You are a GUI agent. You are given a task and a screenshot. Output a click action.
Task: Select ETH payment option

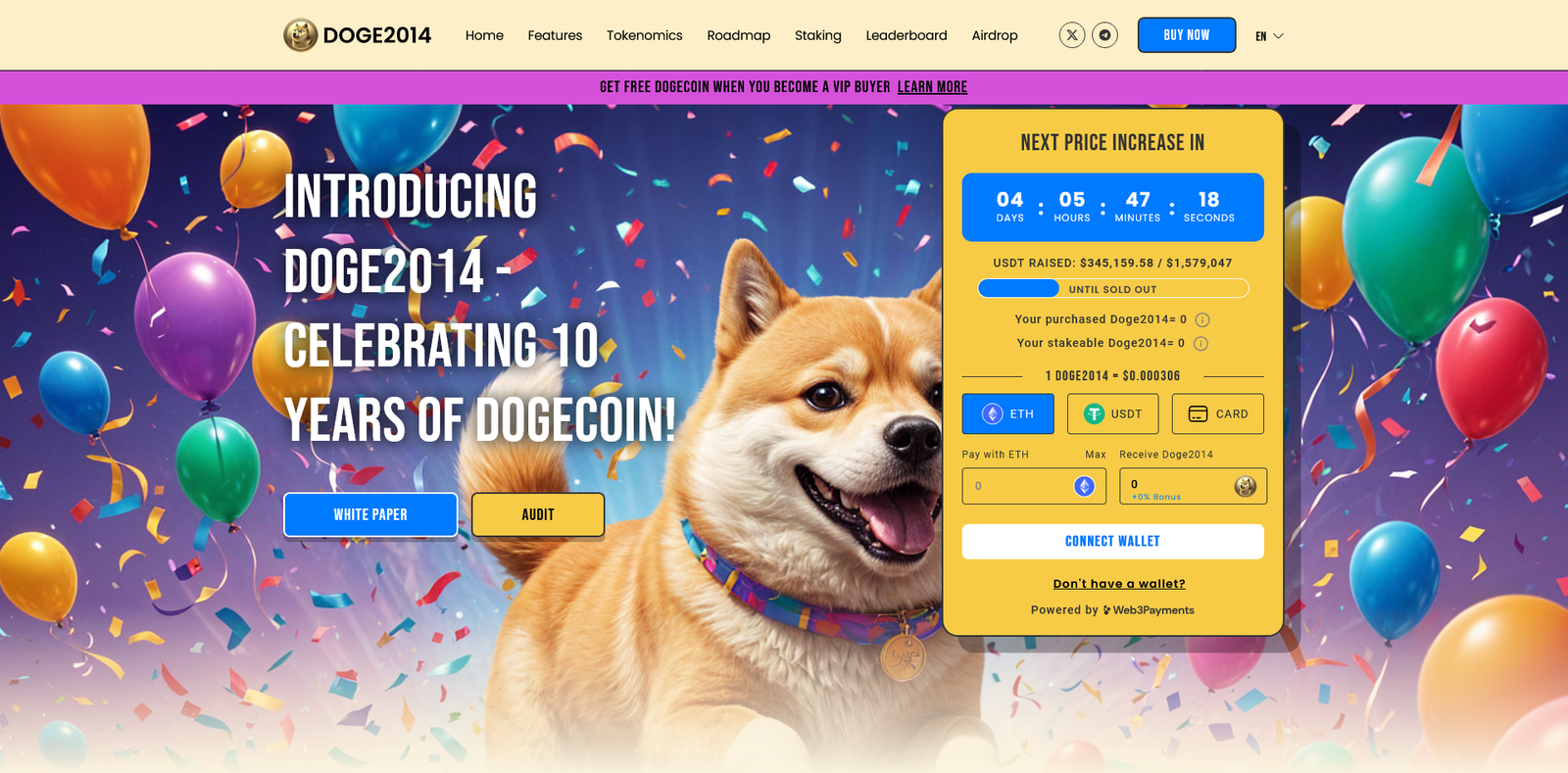pyautogui.click(x=1008, y=413)
